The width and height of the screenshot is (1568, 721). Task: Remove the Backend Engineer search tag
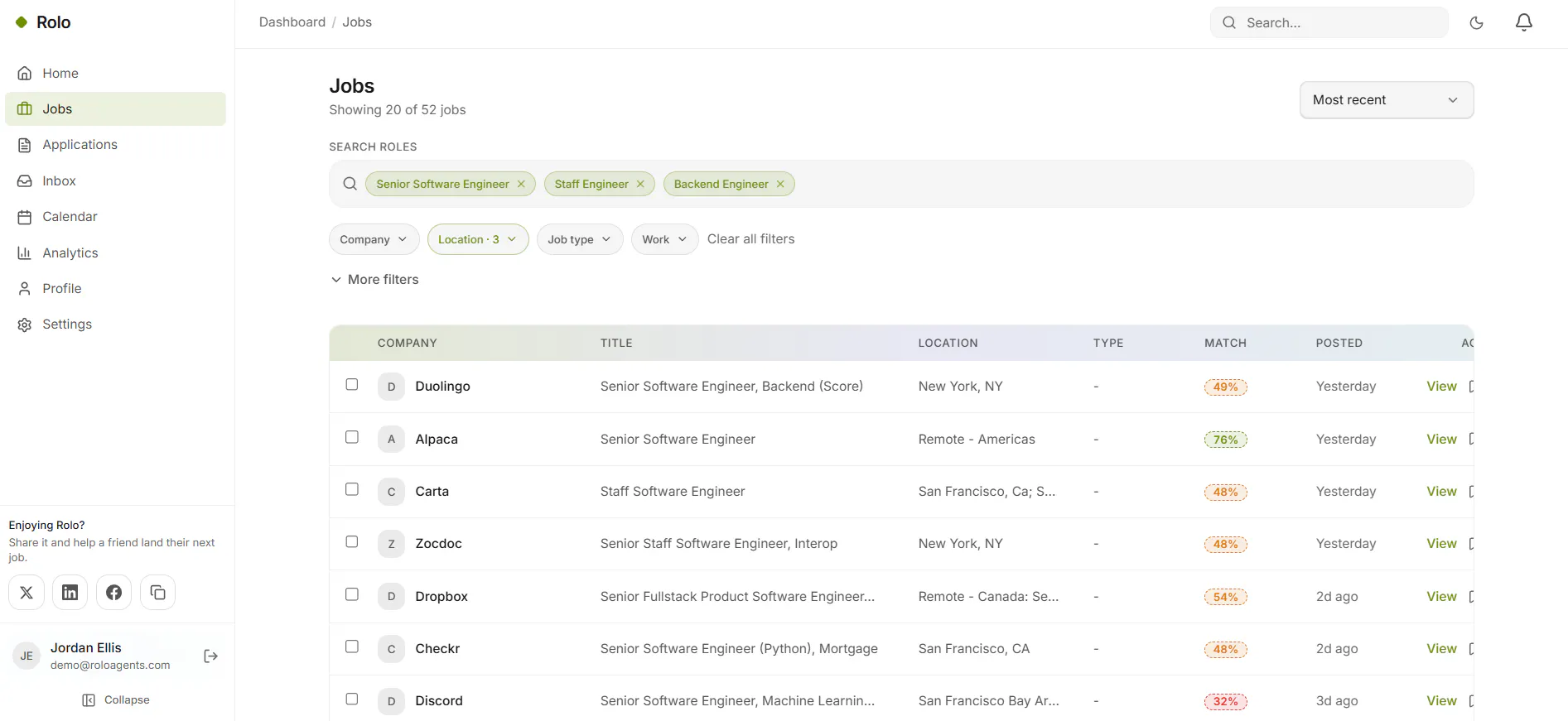(780, 184)
